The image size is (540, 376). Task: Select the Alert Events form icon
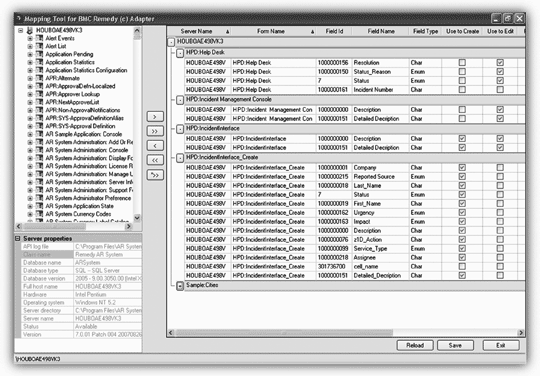point(40,38)
